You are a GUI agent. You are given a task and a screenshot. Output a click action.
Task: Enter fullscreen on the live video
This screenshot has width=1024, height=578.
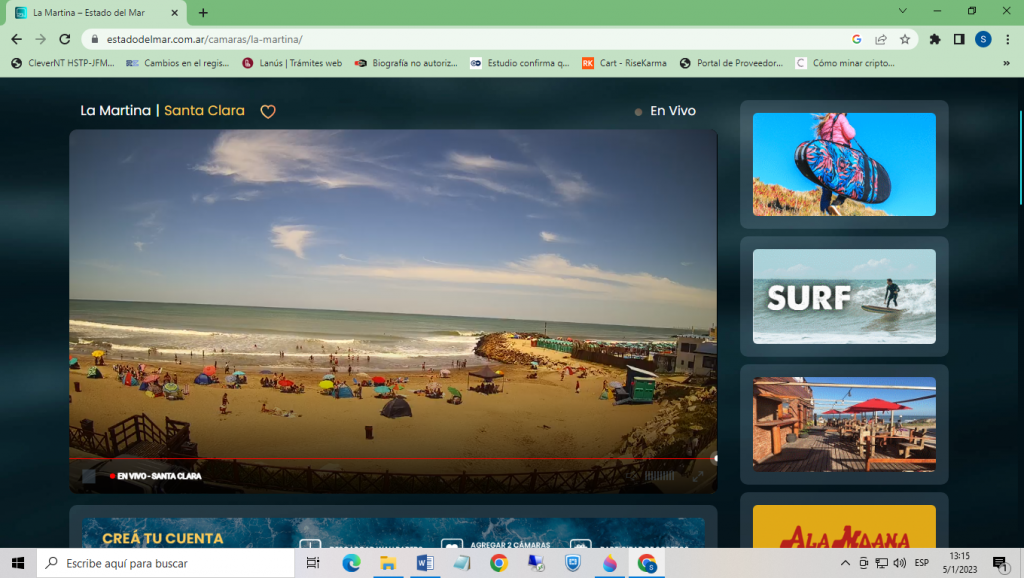click(x=698, y=476)
